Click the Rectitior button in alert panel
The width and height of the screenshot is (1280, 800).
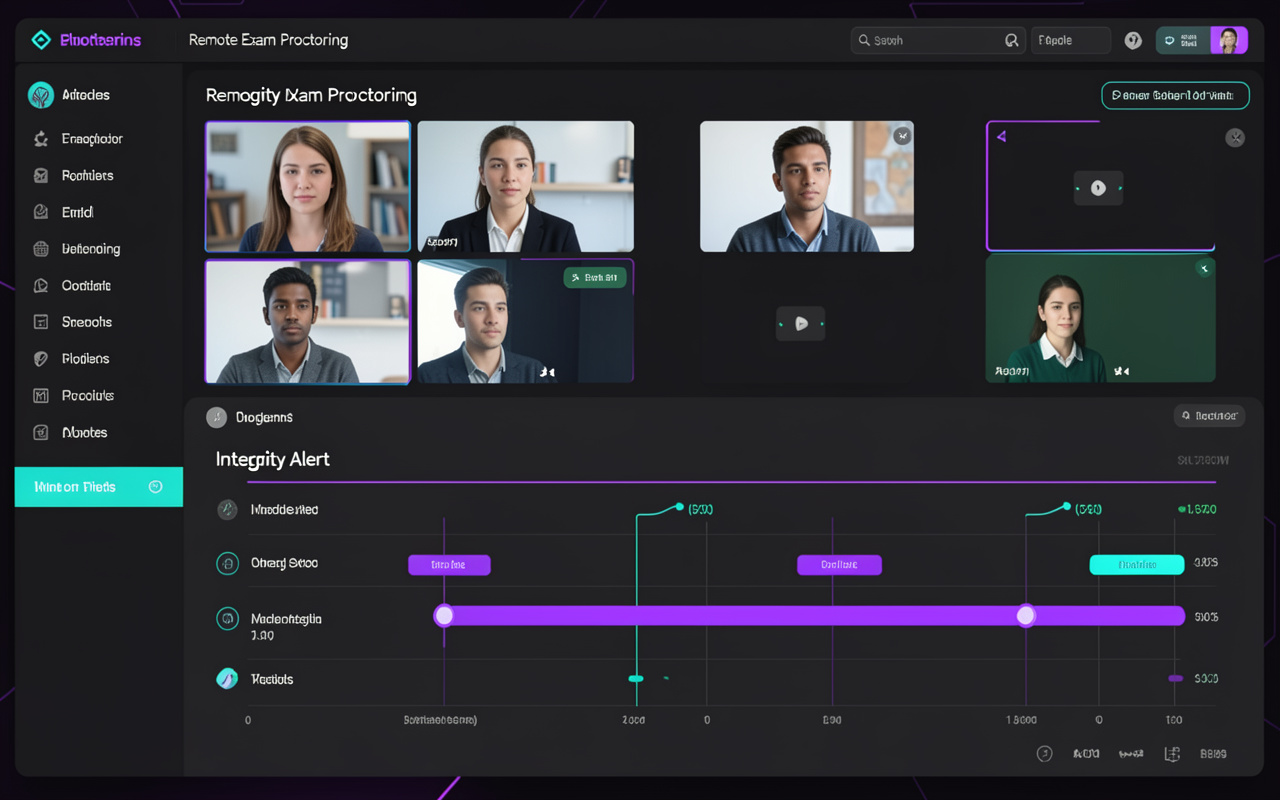1209,416
